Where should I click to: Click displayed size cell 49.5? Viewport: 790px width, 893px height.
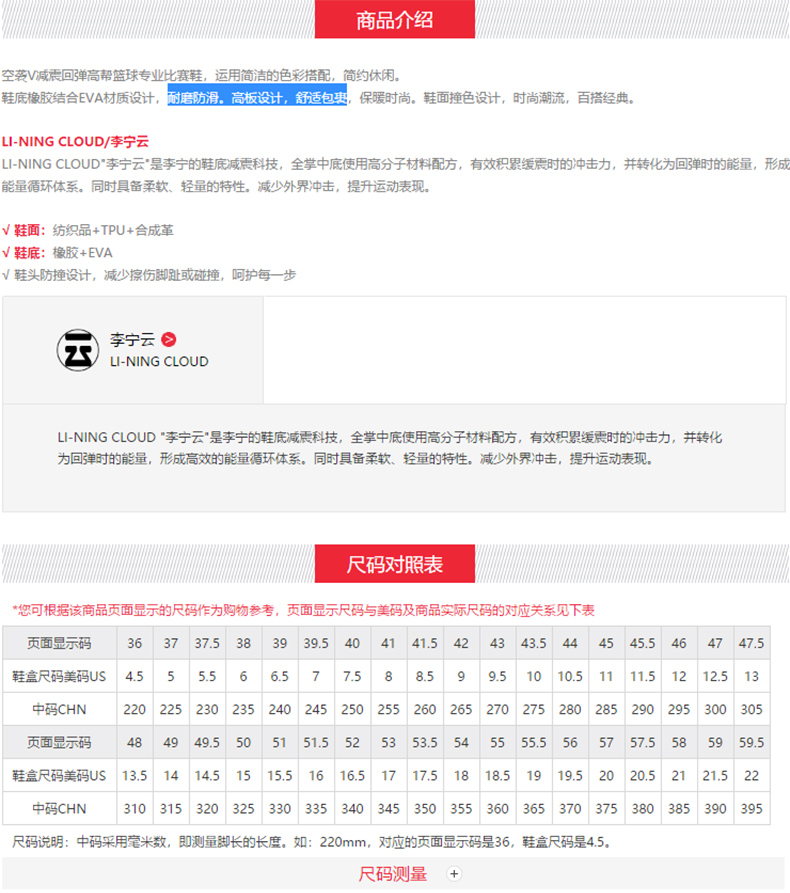tap(207, 742)
